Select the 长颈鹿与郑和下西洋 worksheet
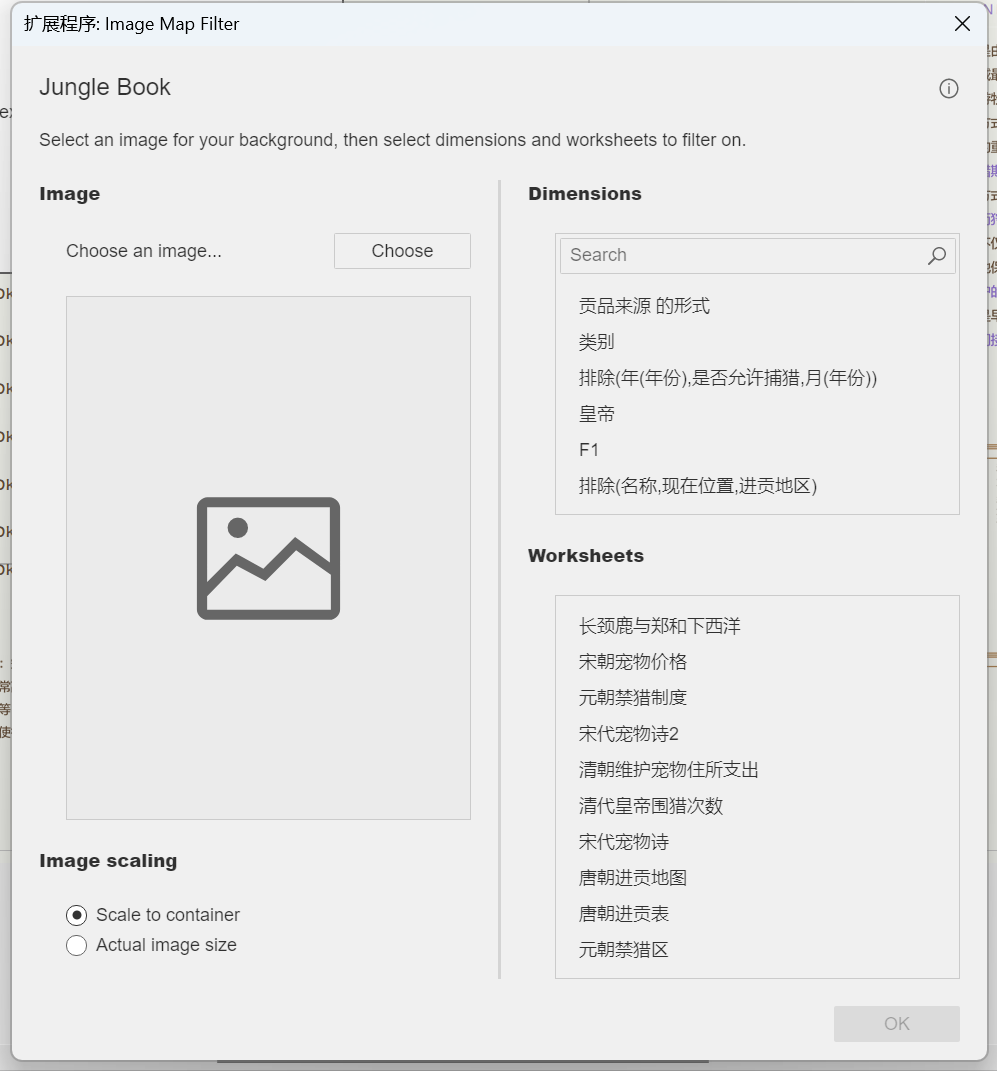Image resolution: width=997 pixels, height=1071 pixels. 659,626
